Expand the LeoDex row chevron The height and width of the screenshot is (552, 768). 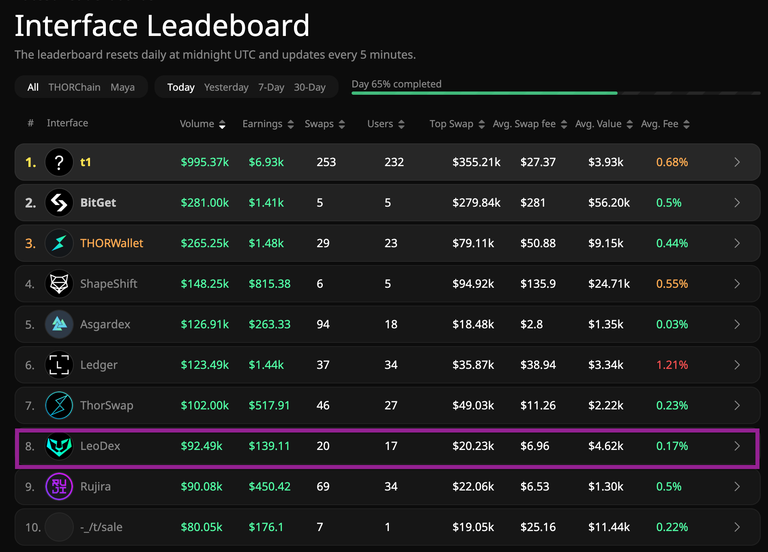pos(737,446)
